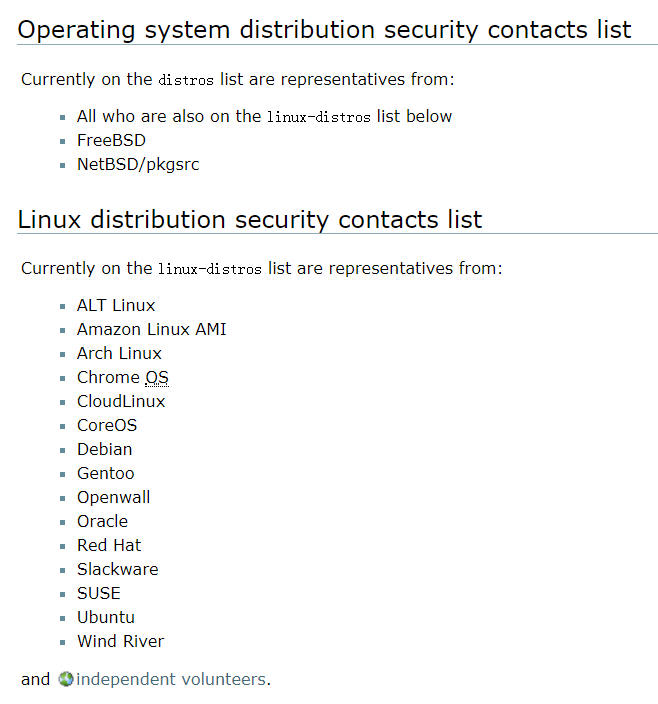Click the Operating system distribution security heading
Viewport: 658px width, 704px height.
click(x=324, y=30)
